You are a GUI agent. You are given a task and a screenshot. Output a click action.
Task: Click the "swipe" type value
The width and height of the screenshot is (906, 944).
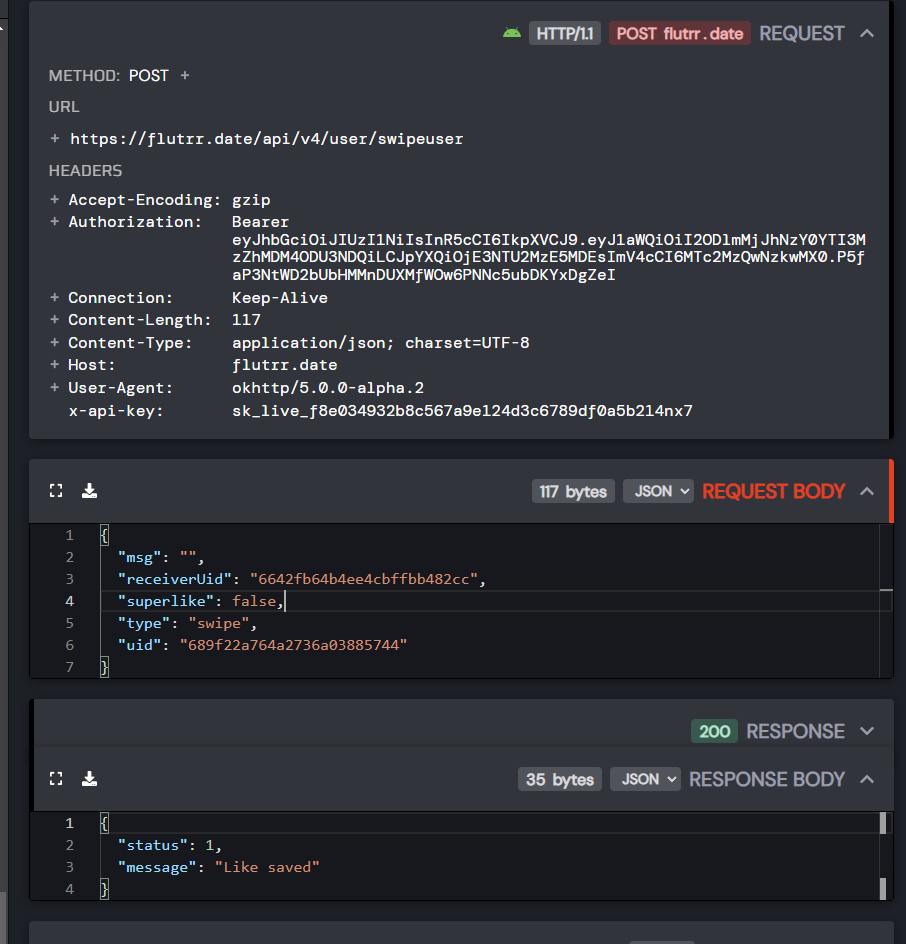pos(219,623)
